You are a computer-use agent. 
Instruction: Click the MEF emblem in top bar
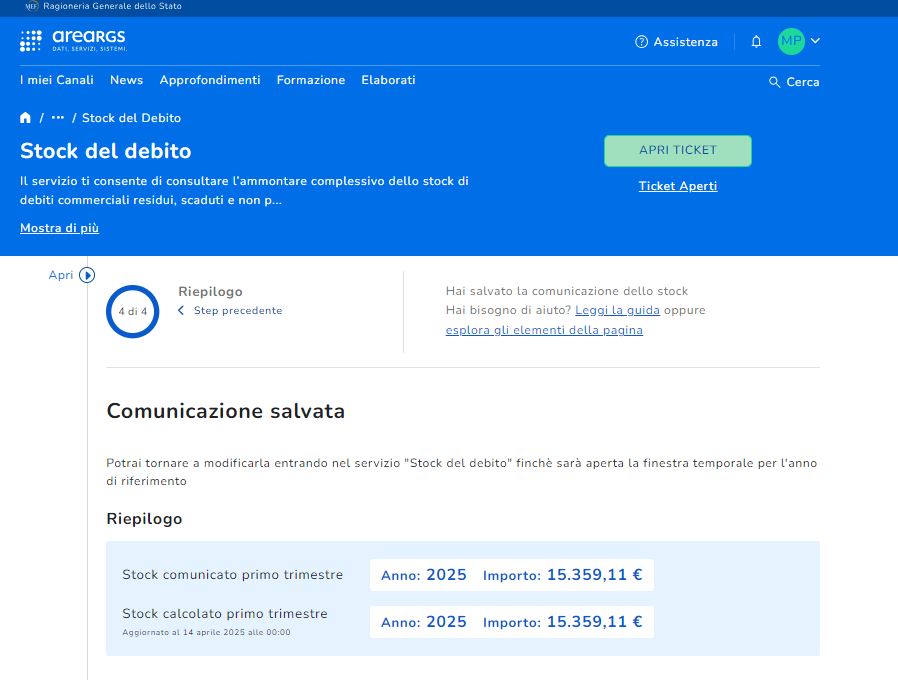point(31,6)
